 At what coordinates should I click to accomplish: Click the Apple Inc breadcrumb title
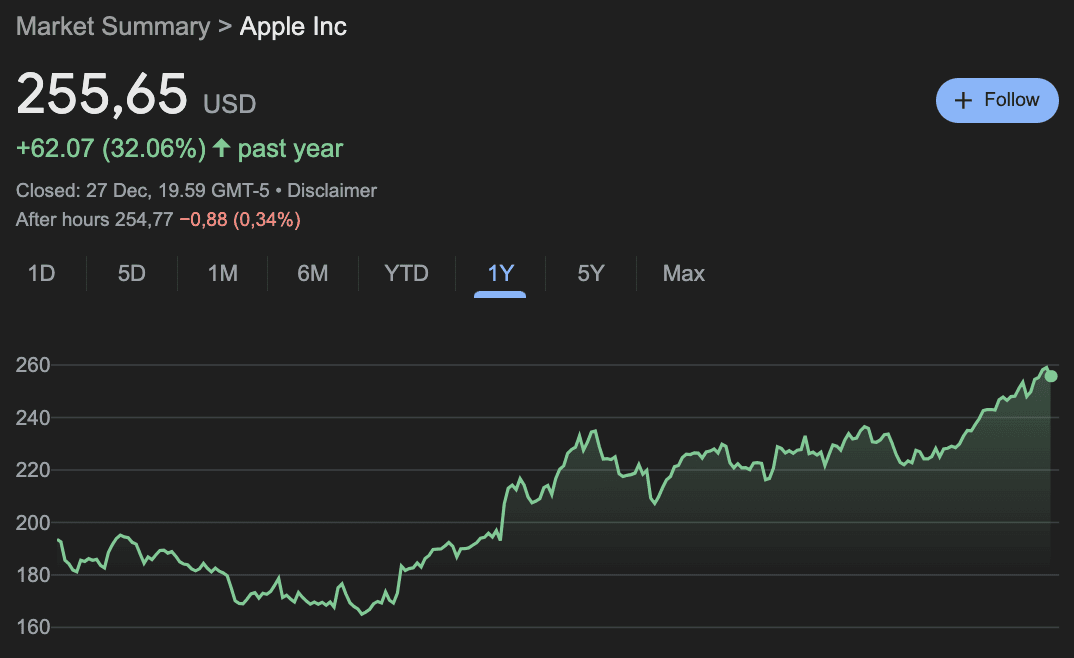pos(293,26)
